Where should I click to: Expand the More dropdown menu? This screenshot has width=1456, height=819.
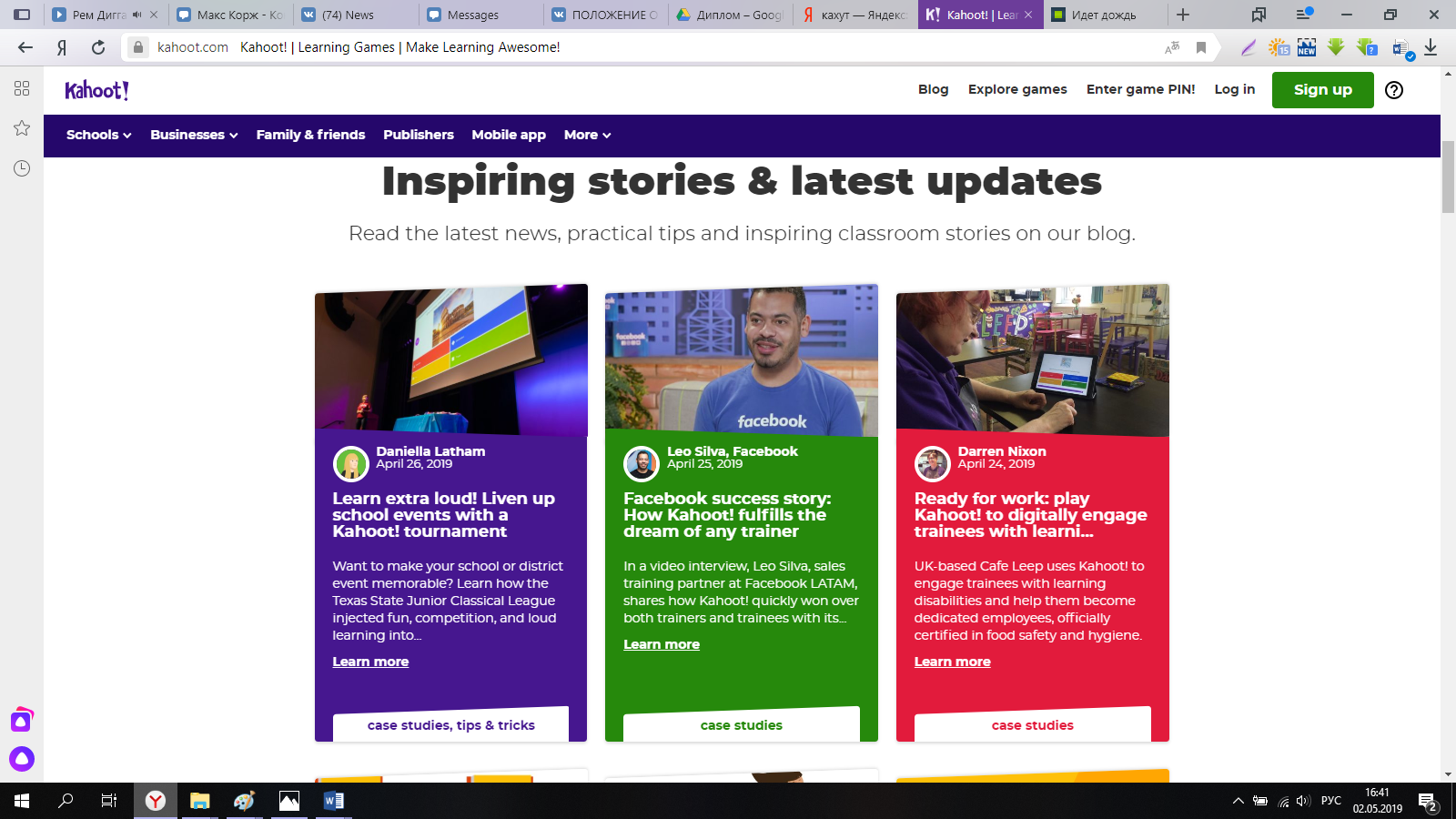pos(587,135)
